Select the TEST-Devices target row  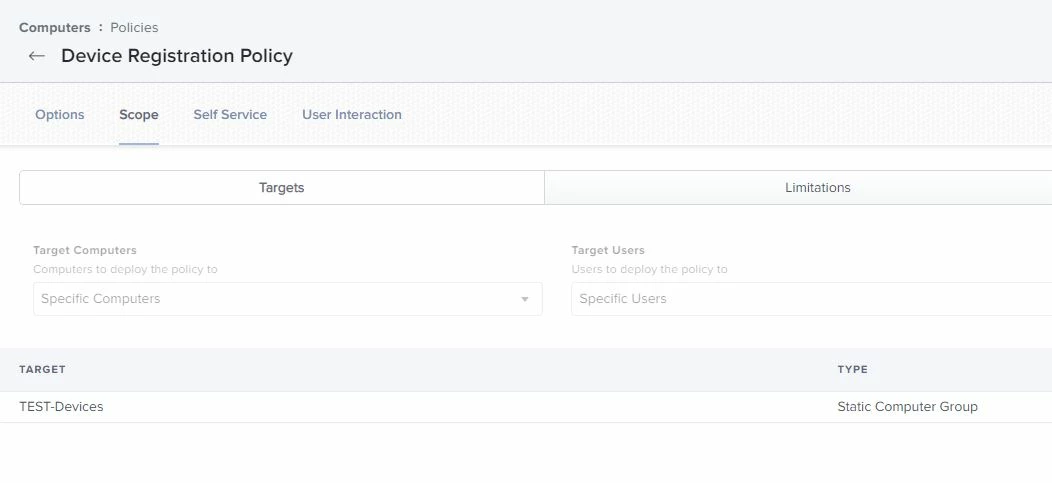pyautogui.click(x=526, y=407)
